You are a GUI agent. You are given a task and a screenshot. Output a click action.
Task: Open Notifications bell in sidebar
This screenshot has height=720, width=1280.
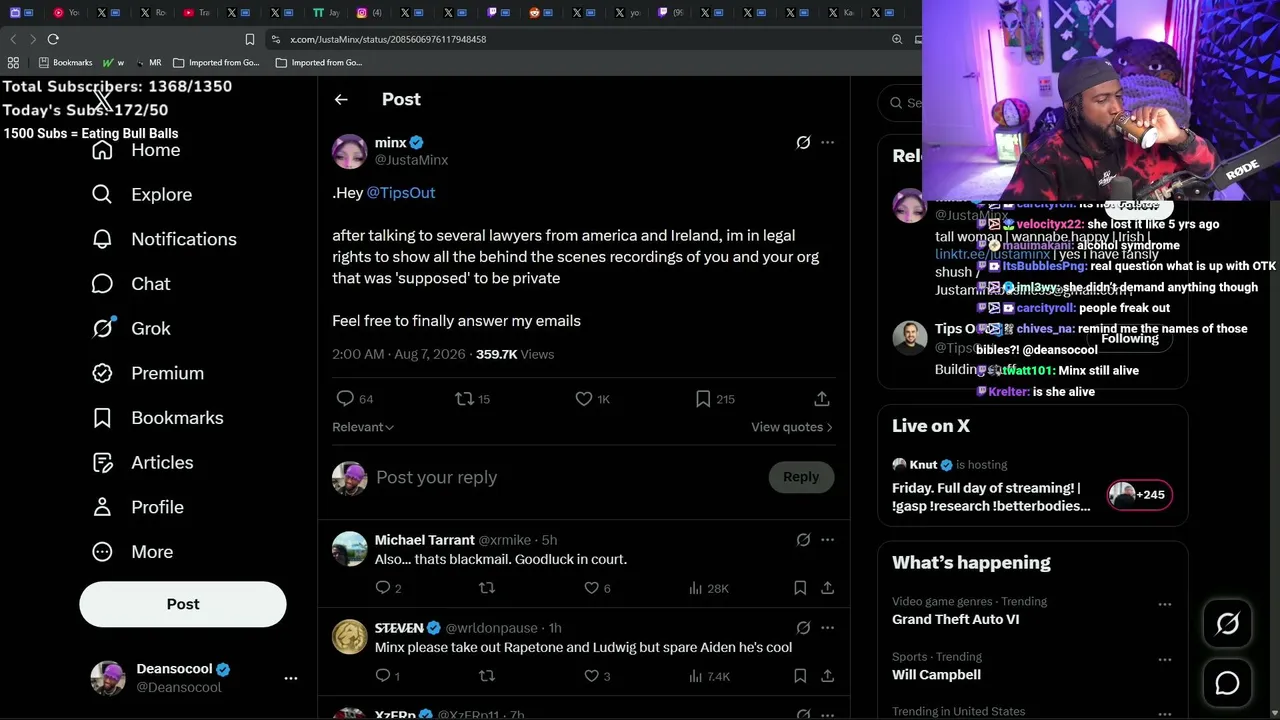[x=163, y=239]
